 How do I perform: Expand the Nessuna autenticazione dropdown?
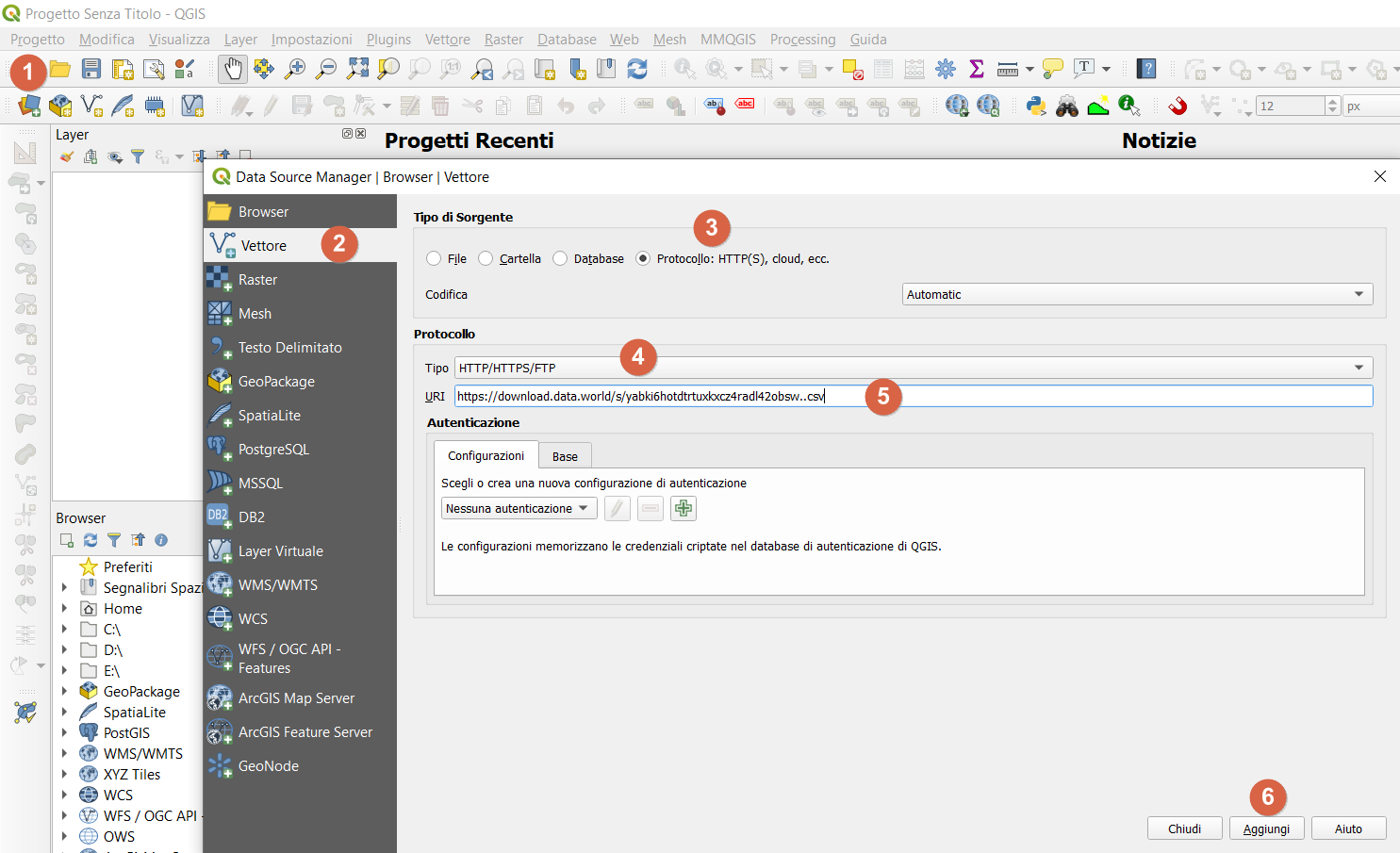(x=519, y=509)
